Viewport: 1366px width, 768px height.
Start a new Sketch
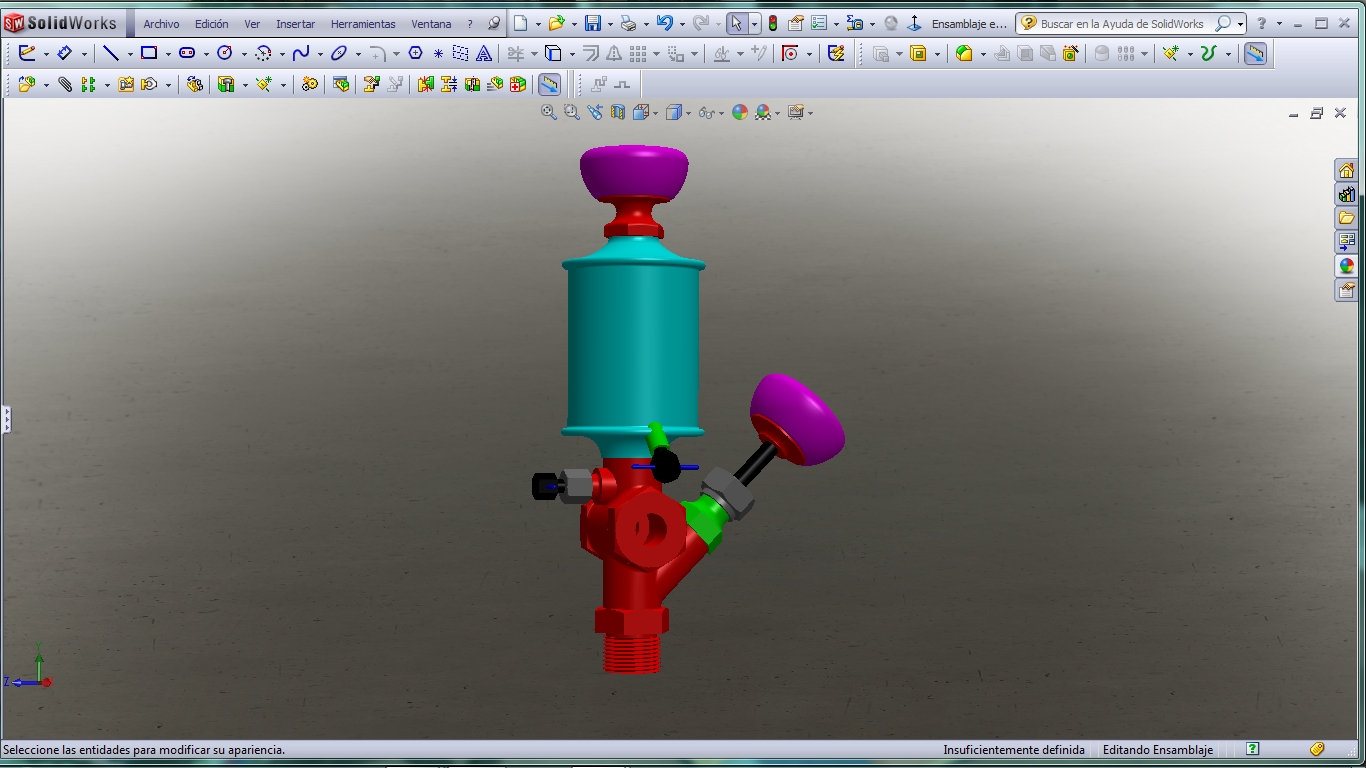point(27,54)
